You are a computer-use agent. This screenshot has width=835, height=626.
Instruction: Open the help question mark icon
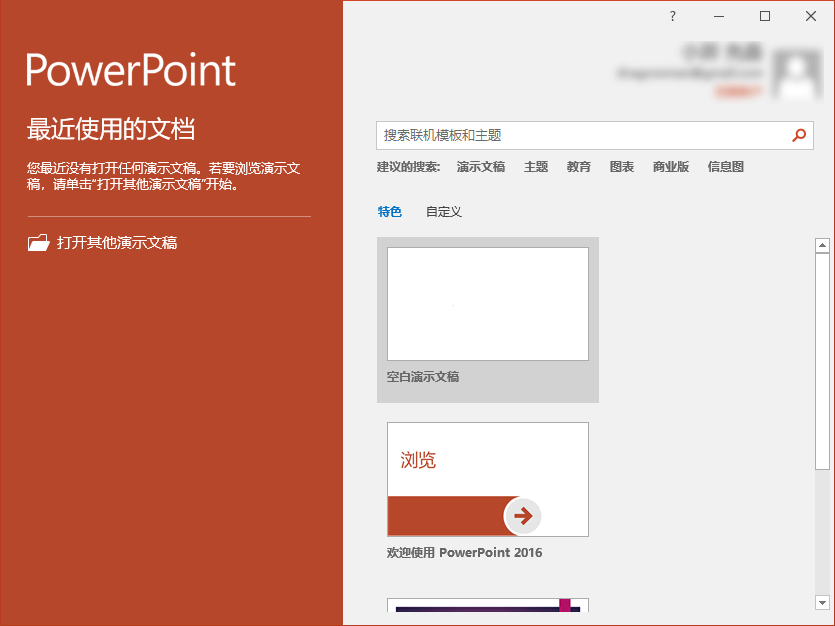(x=673, y=16)
